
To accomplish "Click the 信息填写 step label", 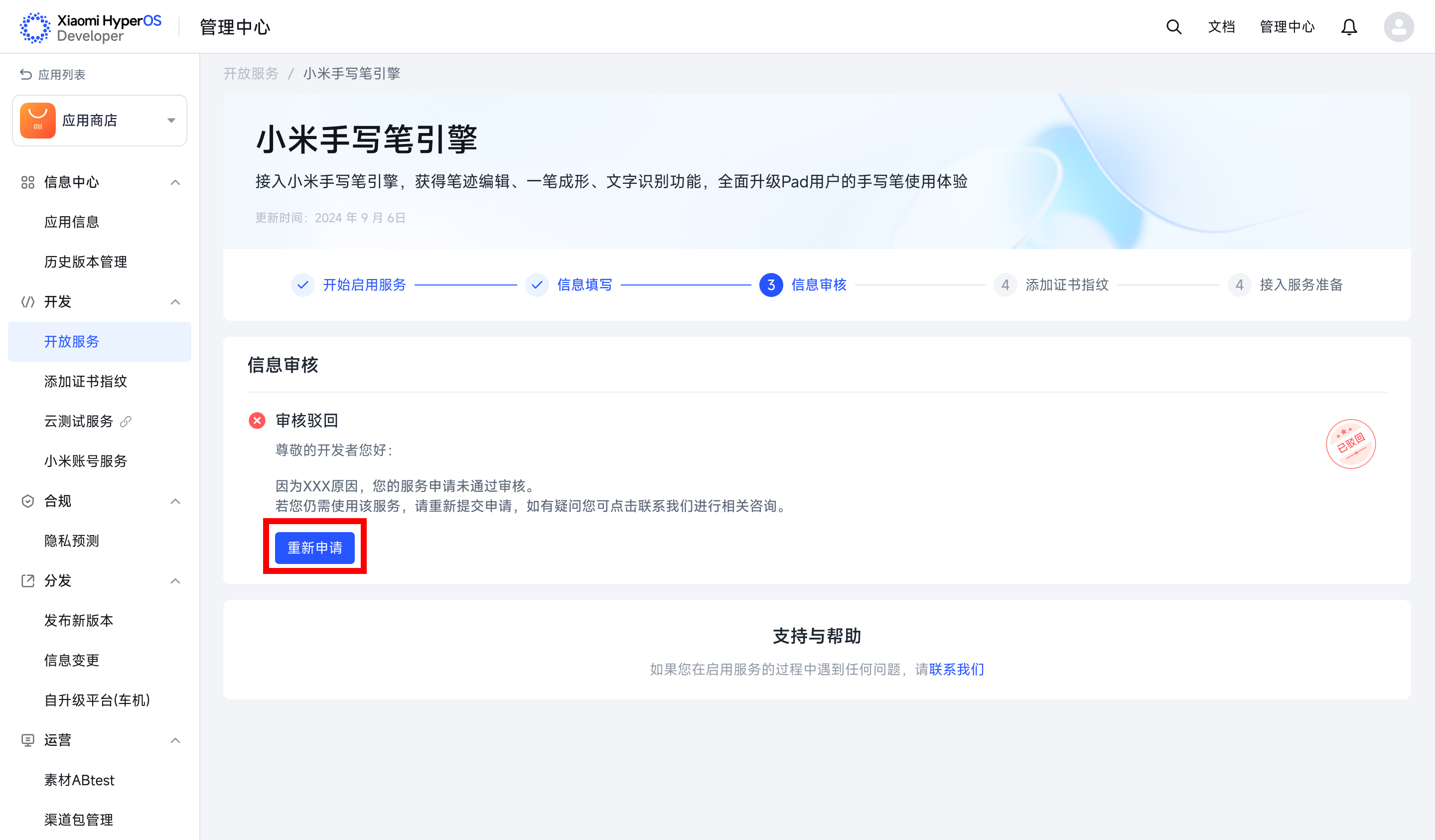I will (584, 285).
